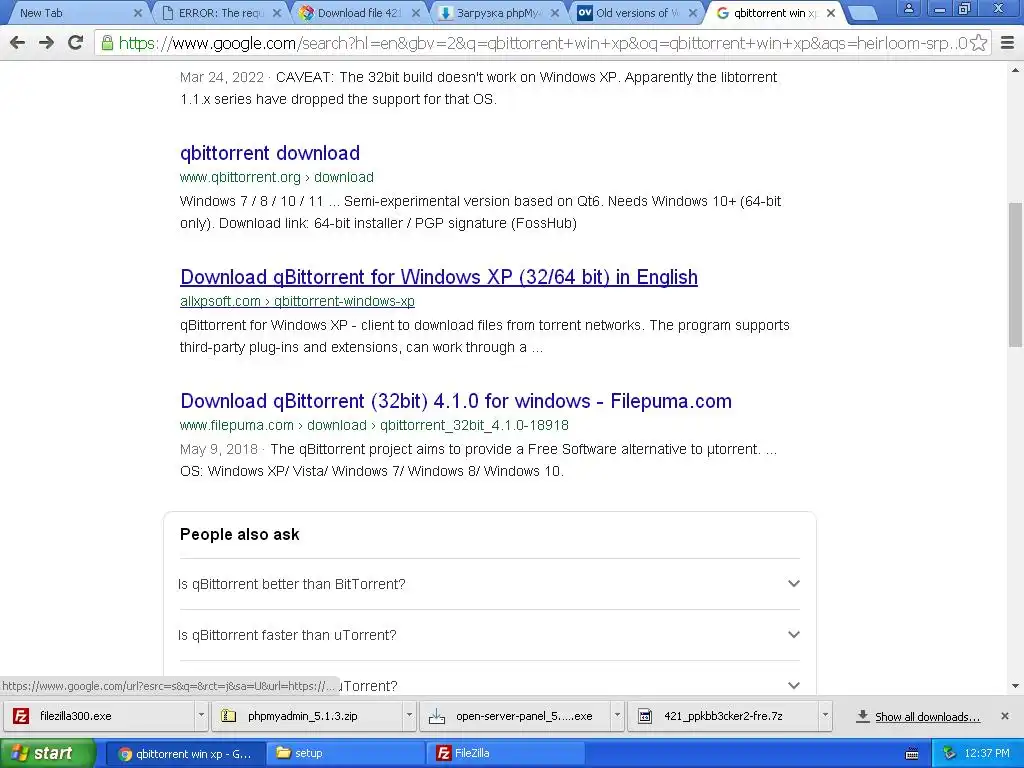Click the FileZilla icon on filezilla300.exe
The height and width of the screenshot is (768, 1024).
tap(21, 716)
